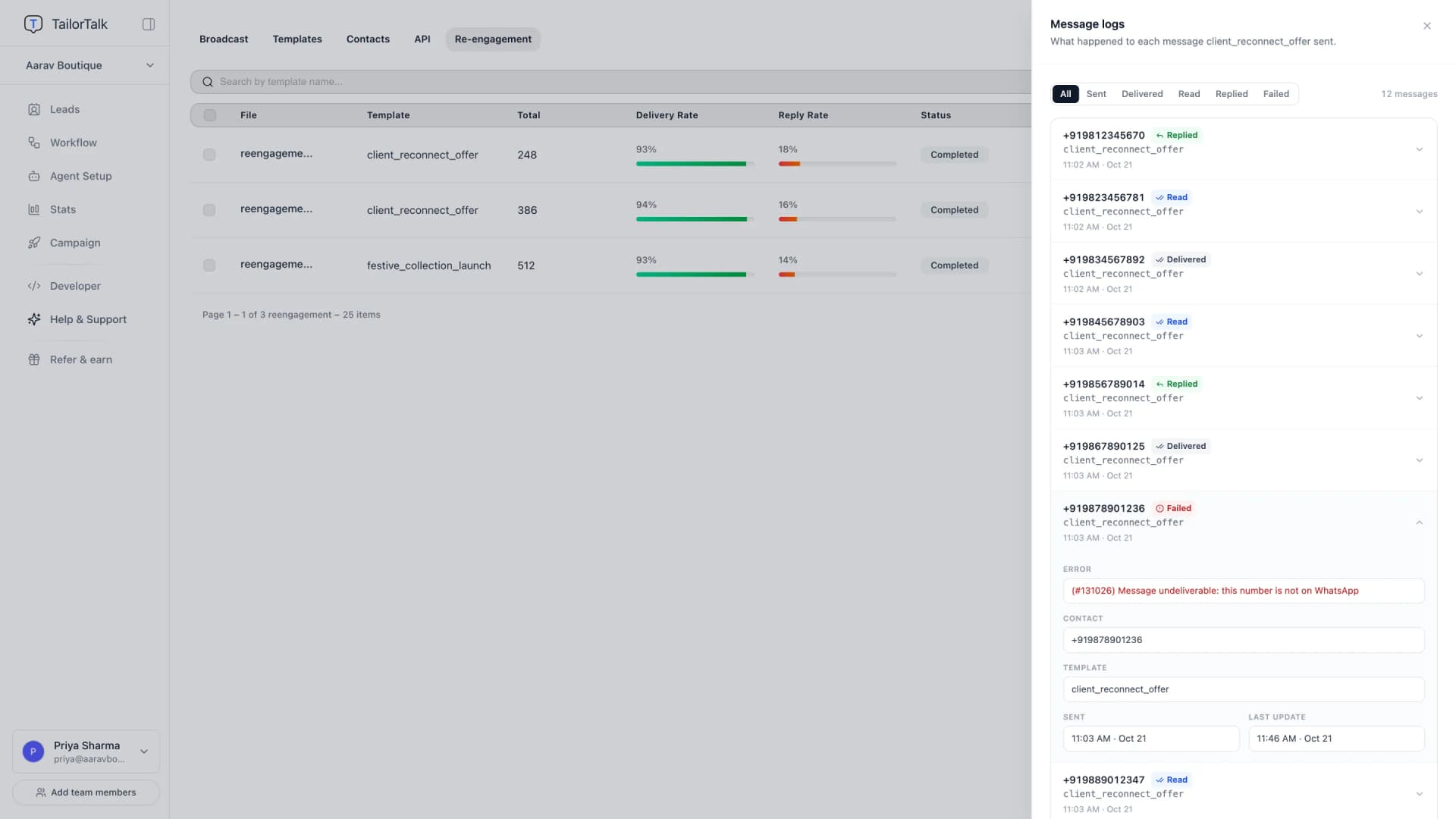The width and height of the screenshot is (1456, 819).
Task: Click Delivered badge on +919834567892
Action: pos(1181,259)
